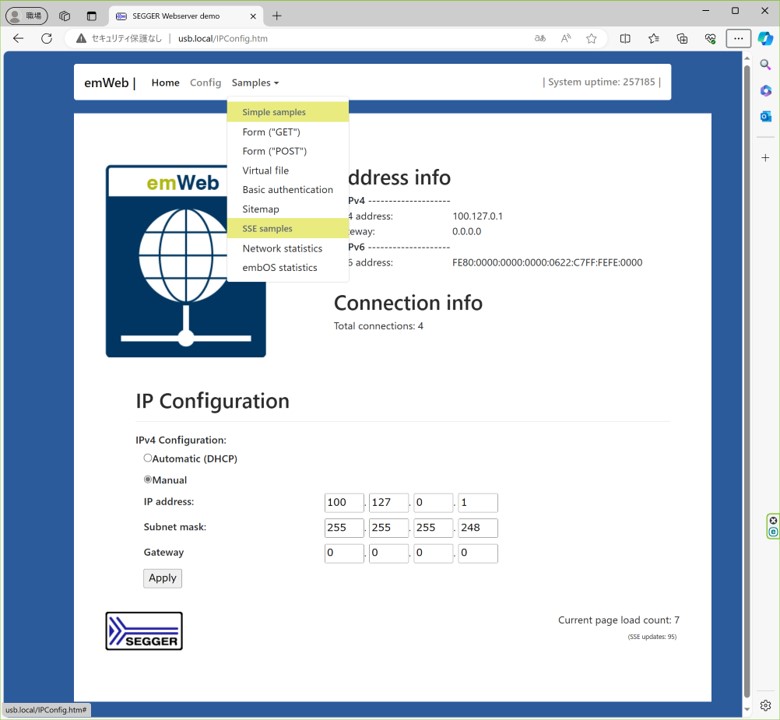Open sidebar search magnifier icon
Screen dimensions: 780x720
[x=765, y=65]
